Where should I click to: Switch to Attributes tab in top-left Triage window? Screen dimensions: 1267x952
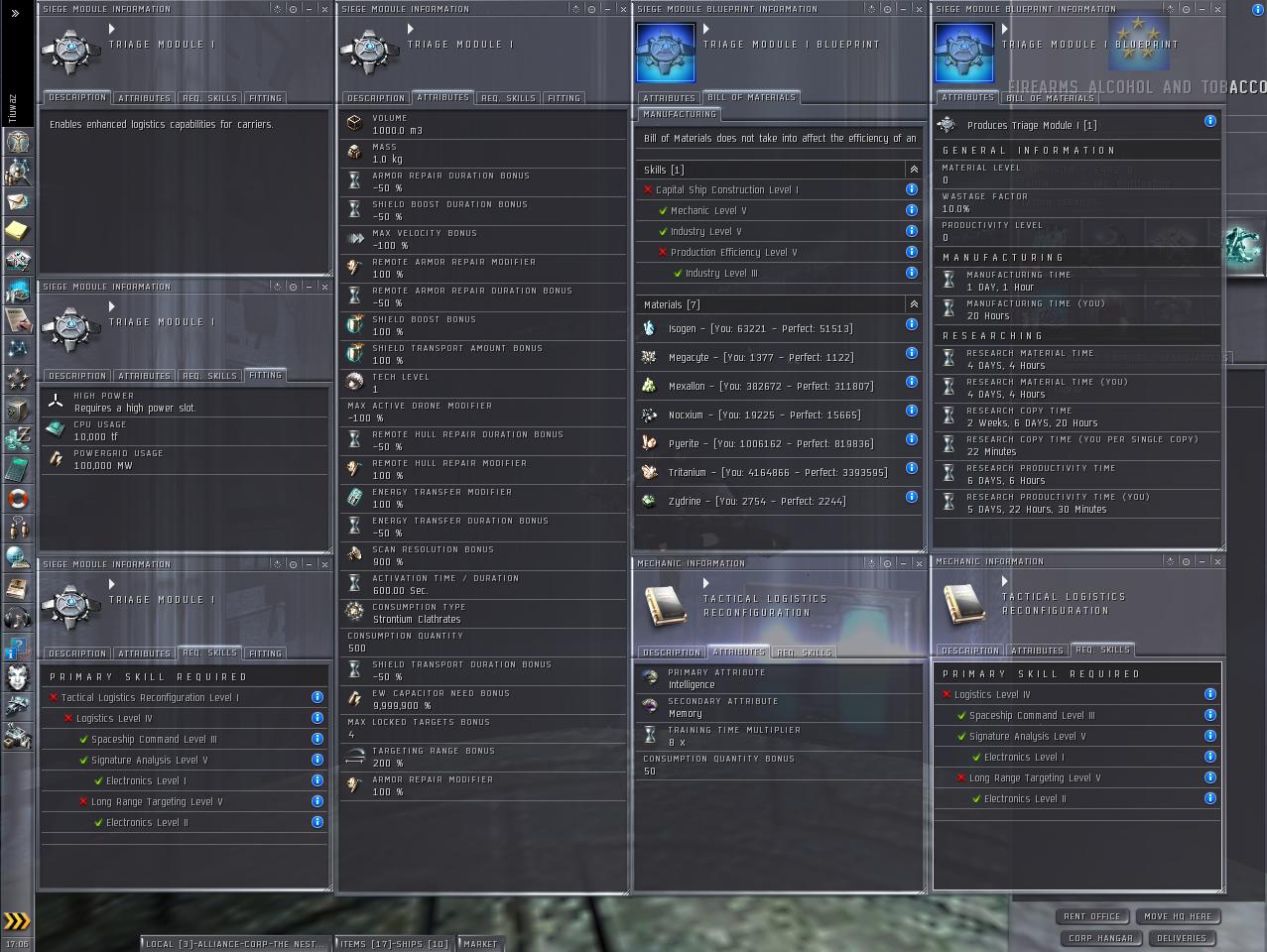(x=144, y=98)
